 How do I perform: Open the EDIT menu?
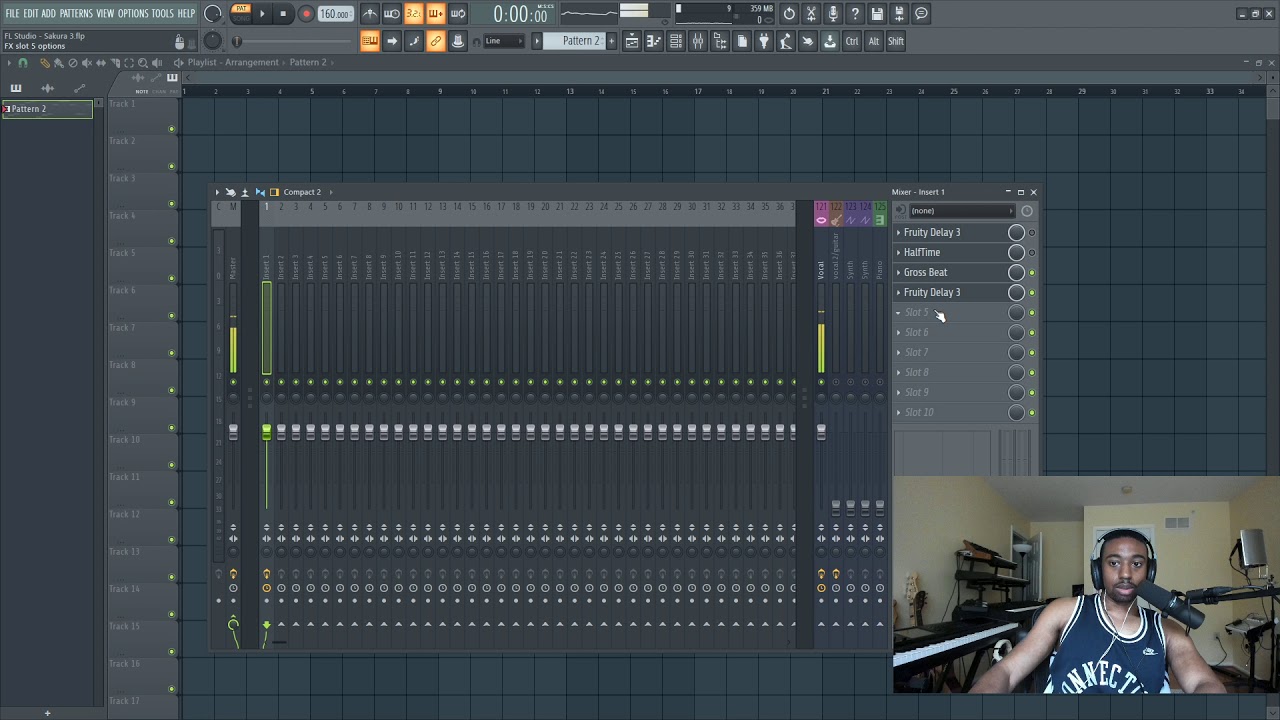31,13
